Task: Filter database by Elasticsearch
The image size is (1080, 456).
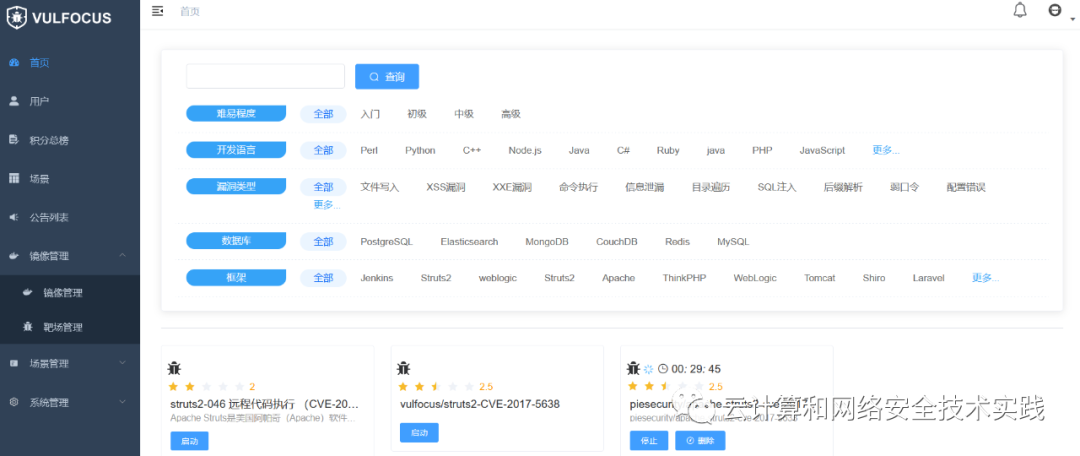Action: coord(469,242)
